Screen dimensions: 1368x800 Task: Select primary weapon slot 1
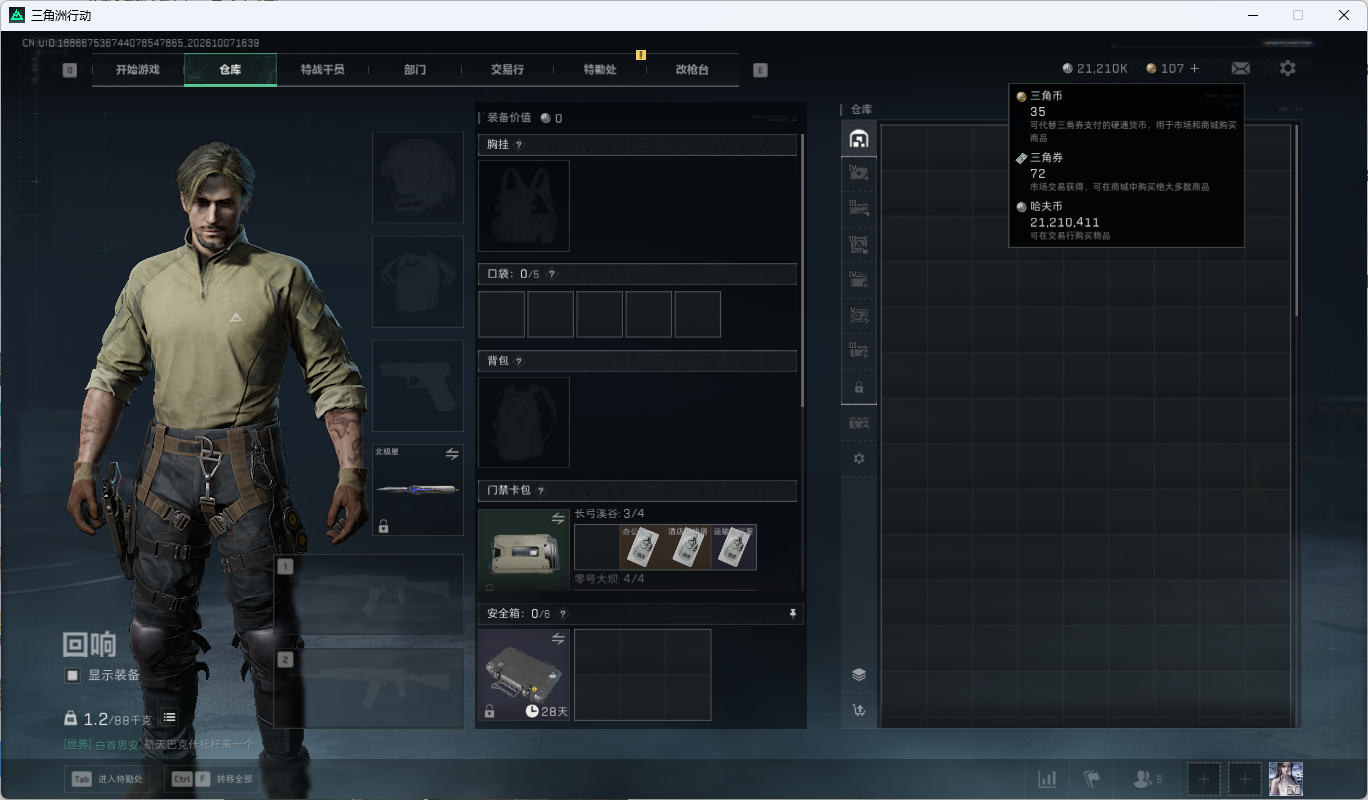[x=369, y=595]
